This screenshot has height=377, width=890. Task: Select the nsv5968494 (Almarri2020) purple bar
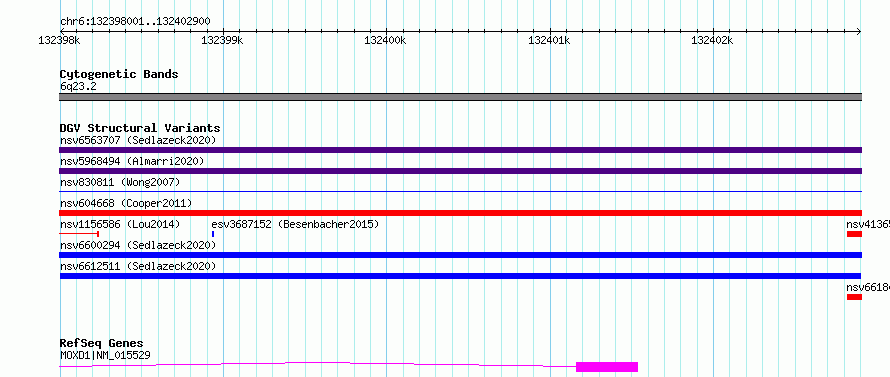[460, 171]
